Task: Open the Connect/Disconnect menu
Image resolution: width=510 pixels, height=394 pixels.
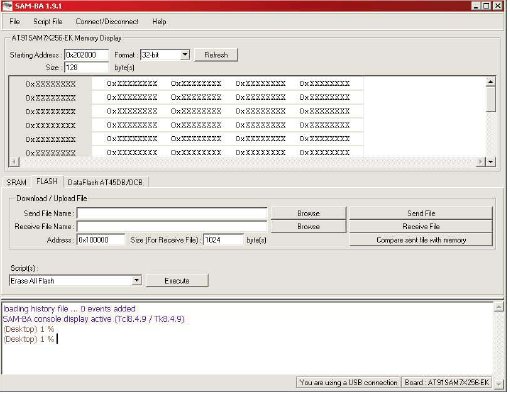Action: pyautogui.click(x=107, y=22)
